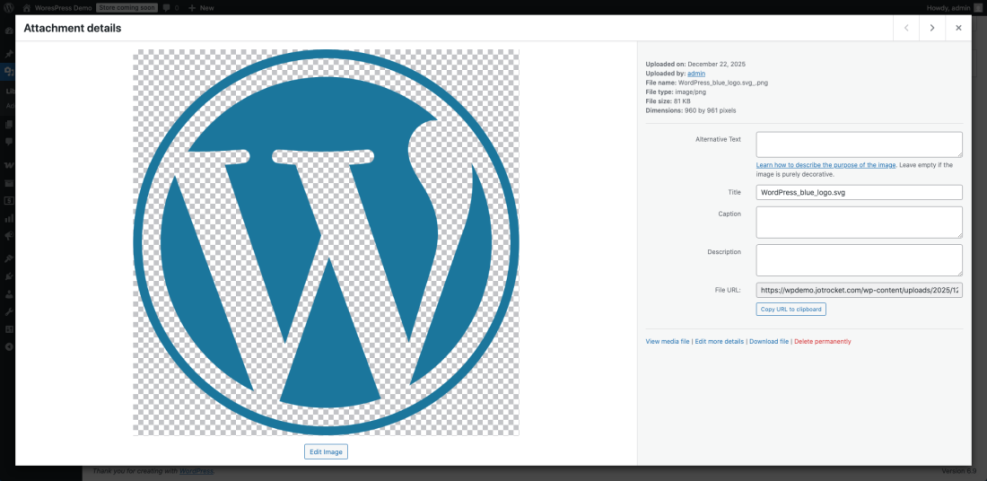Open the Plugins icon in sidebar
Screen dimensions: 987x481
pos(8,276)
